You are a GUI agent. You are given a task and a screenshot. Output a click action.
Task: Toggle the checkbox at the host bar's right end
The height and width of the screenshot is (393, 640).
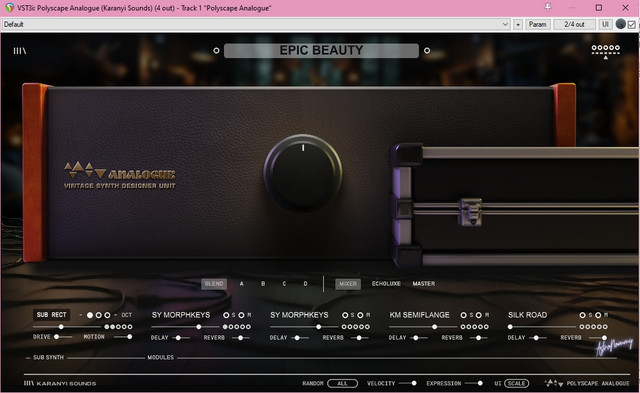[632, 24]
